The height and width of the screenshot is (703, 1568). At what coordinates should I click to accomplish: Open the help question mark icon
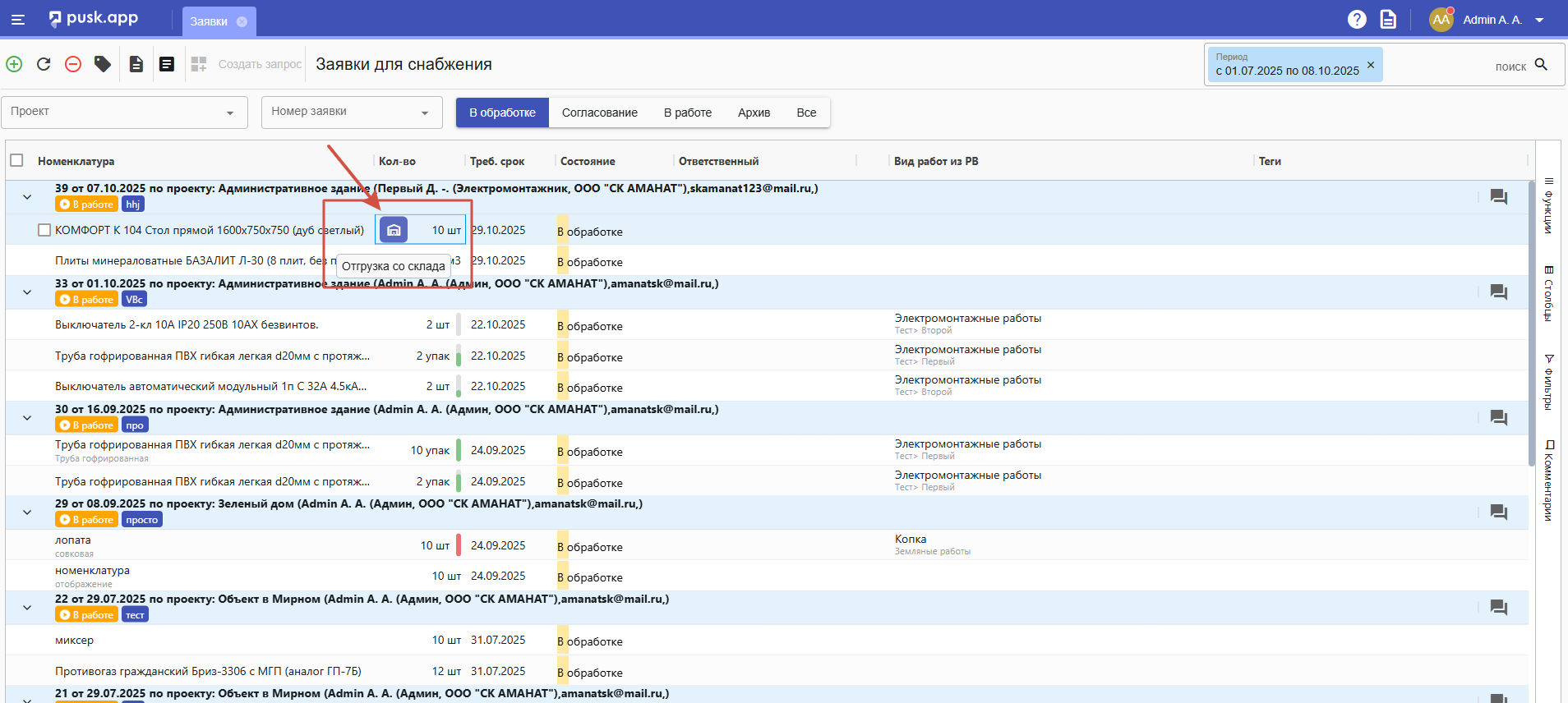[x=1357, y=19]
